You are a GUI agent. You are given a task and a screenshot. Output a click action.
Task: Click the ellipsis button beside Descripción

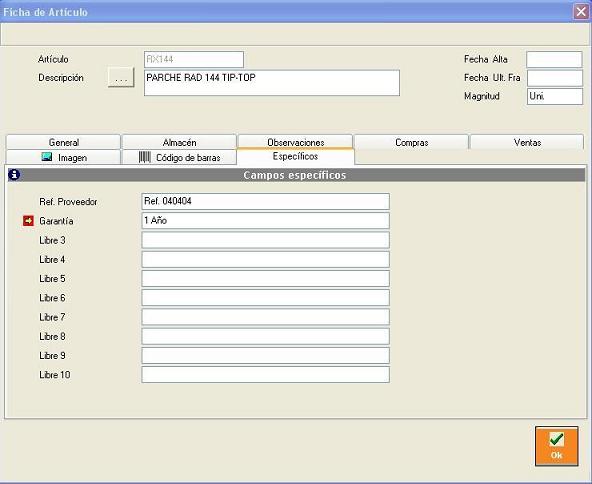pos(121,78)
